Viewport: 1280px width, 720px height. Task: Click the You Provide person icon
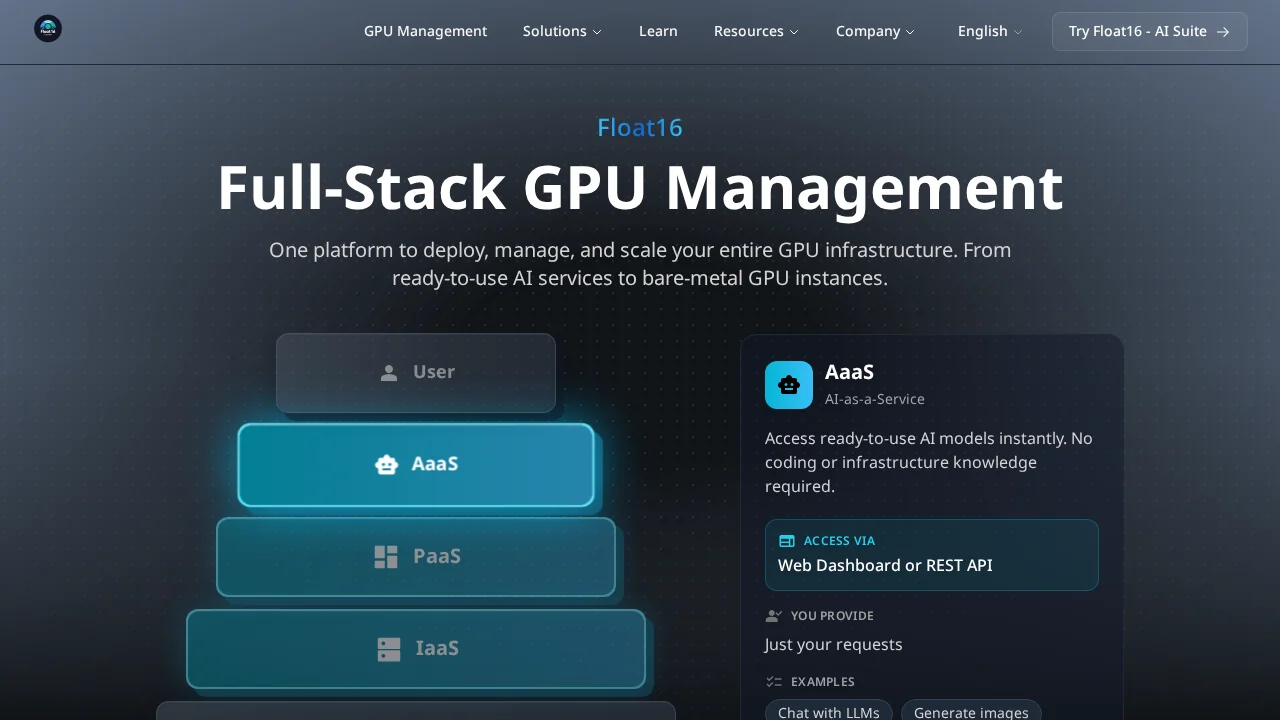[x=773, y=616]
